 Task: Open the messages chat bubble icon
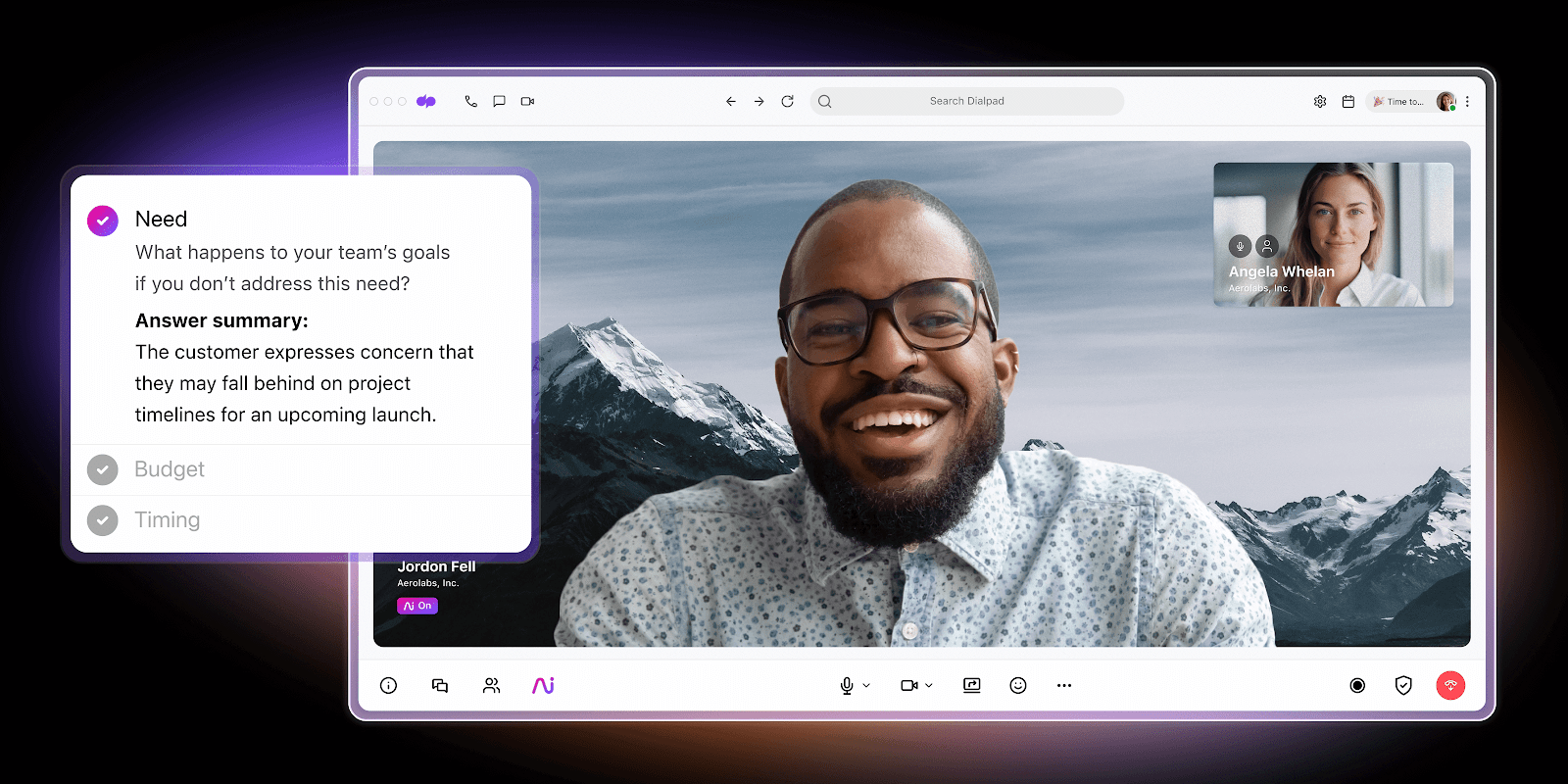tap(499, 101)
